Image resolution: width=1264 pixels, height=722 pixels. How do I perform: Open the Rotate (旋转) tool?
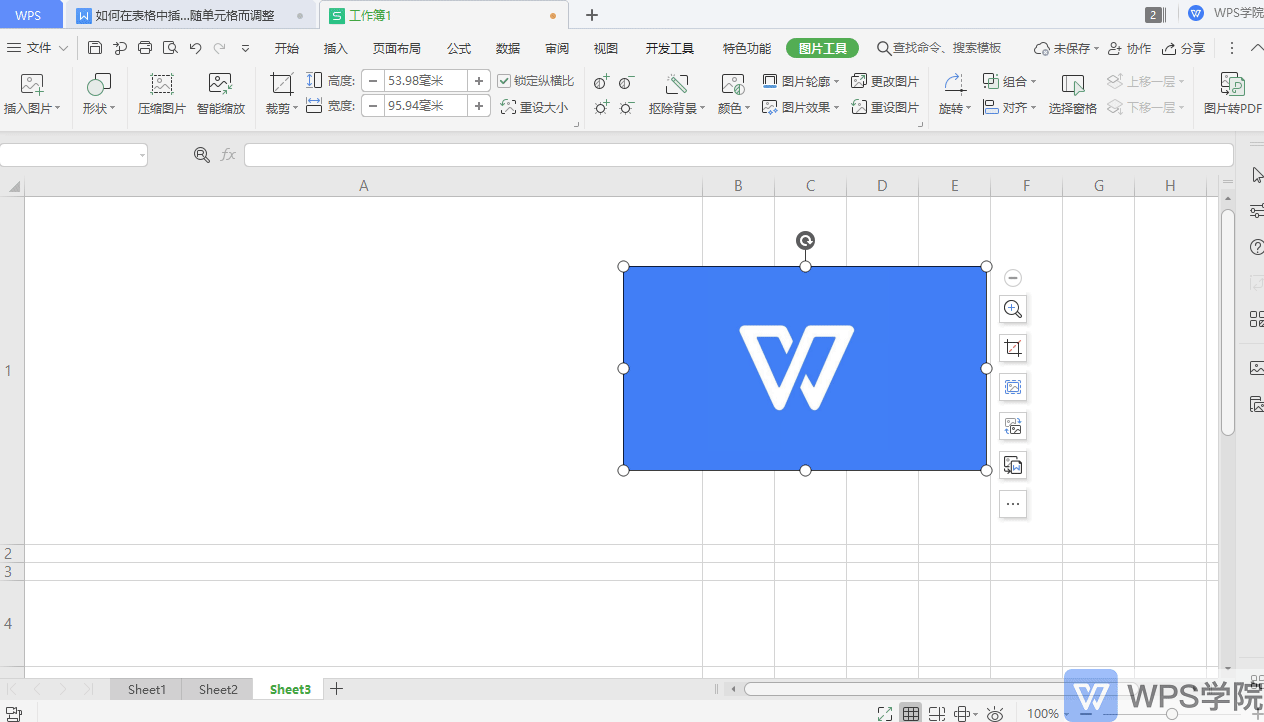coord(955,96)
